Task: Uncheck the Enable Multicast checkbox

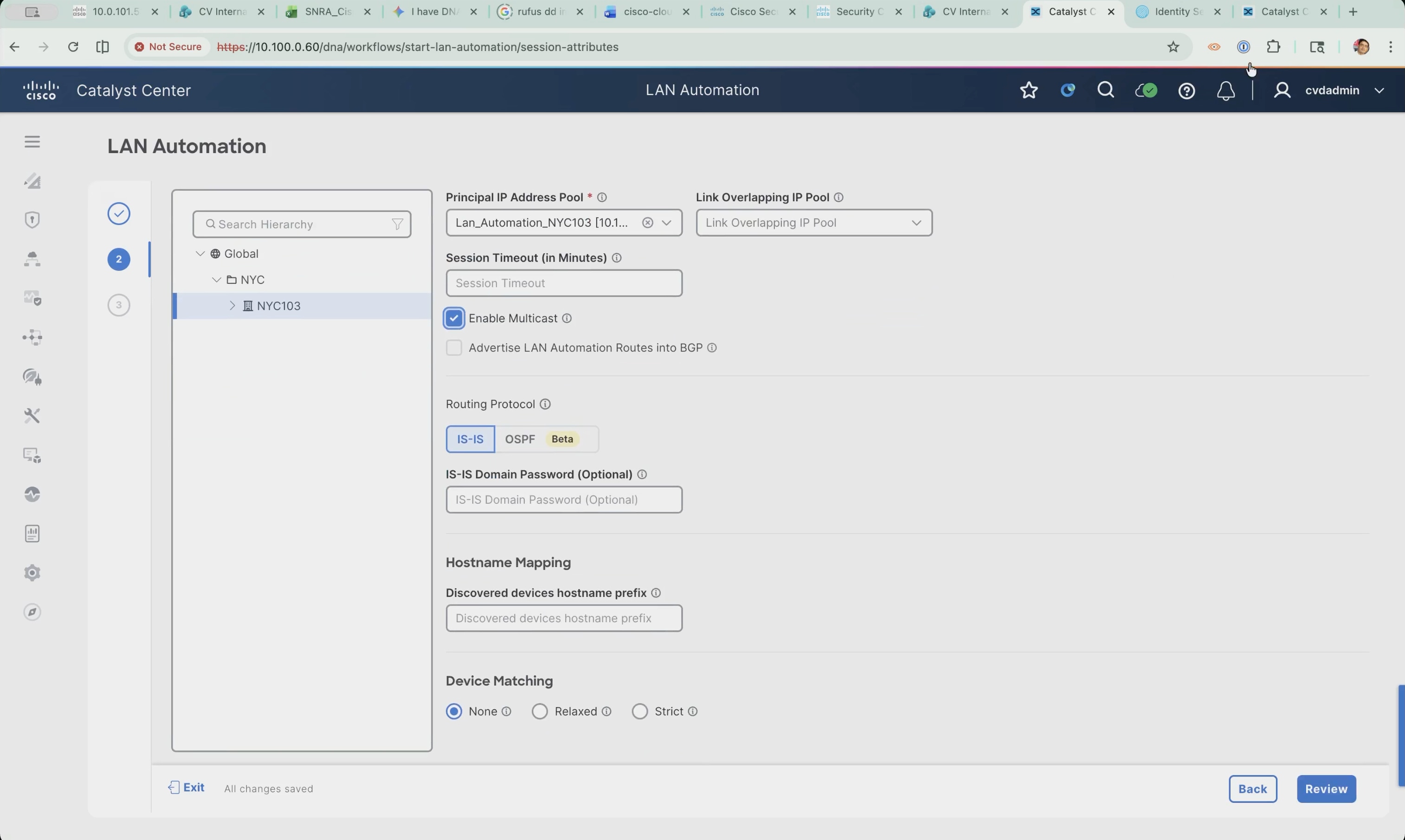Action: (x=454, y=318)
